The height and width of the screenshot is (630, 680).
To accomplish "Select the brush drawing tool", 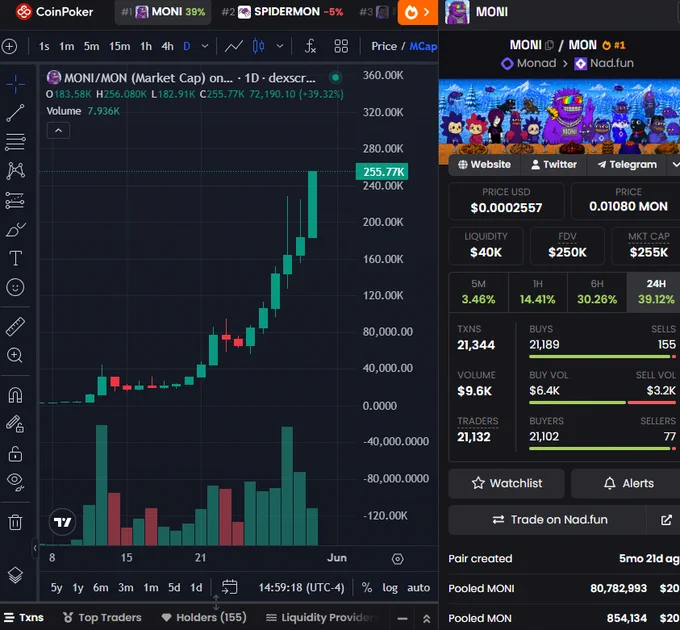I will coord(16,229).
